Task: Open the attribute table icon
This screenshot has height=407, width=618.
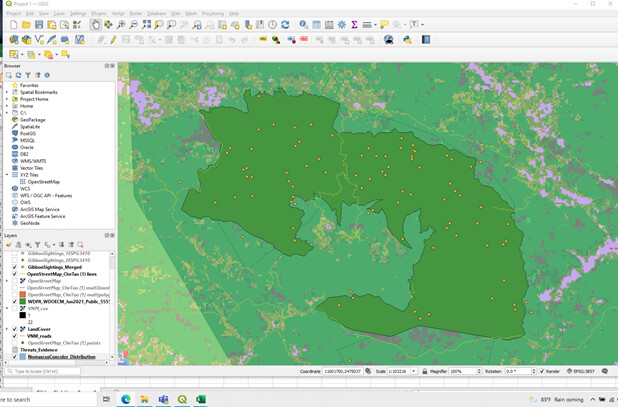Action: pos(316,25)
